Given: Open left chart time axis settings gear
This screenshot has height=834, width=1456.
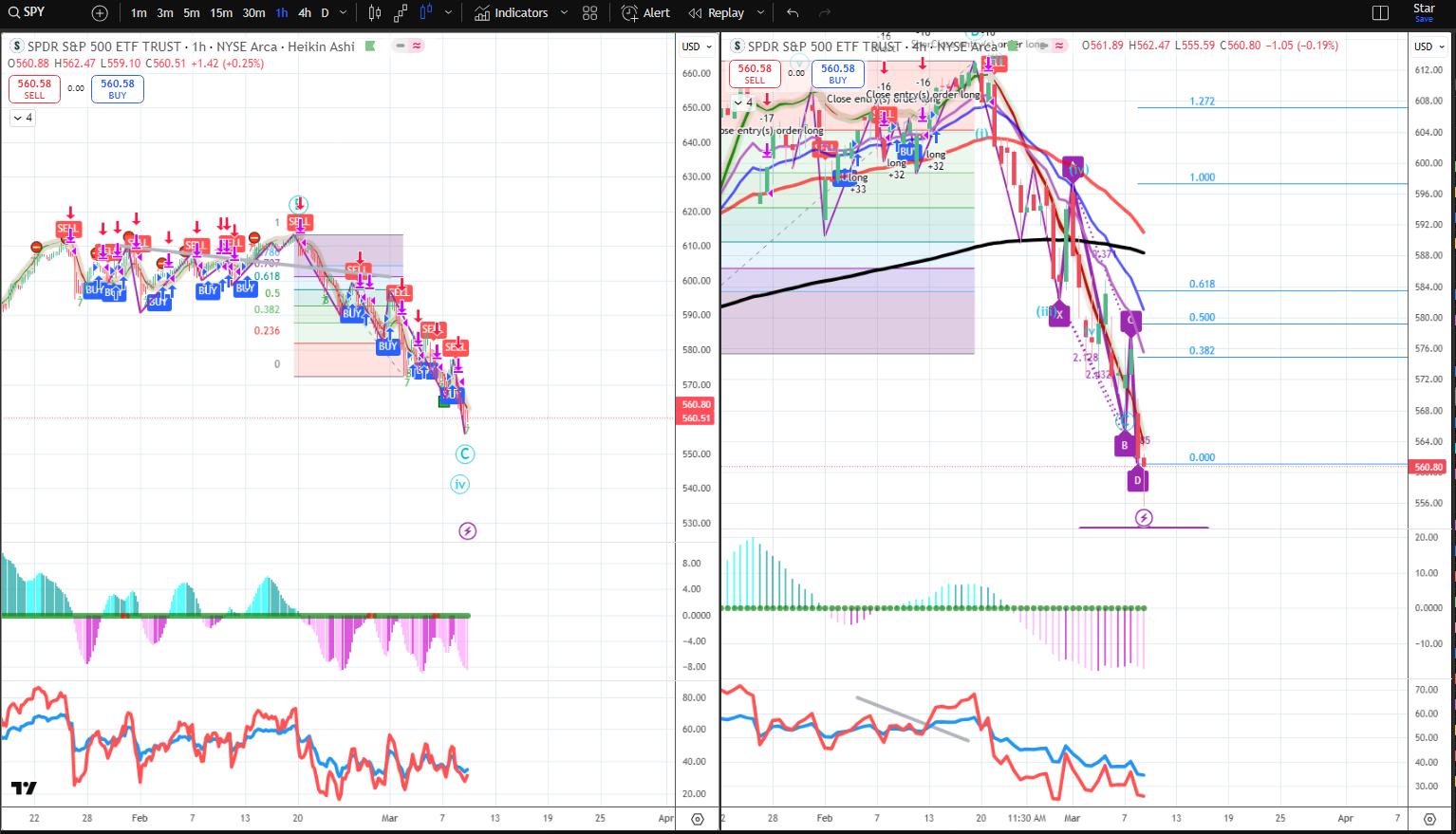Looking at the screenshot, I should click(x=698, y=819).
